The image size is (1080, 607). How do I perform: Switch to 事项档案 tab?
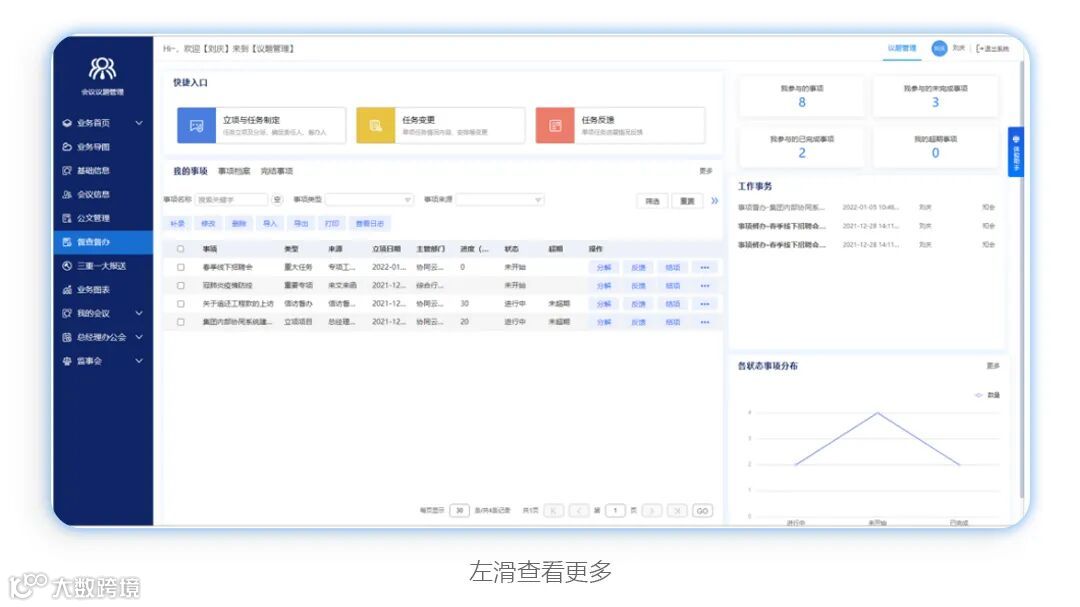coord(234,171)
